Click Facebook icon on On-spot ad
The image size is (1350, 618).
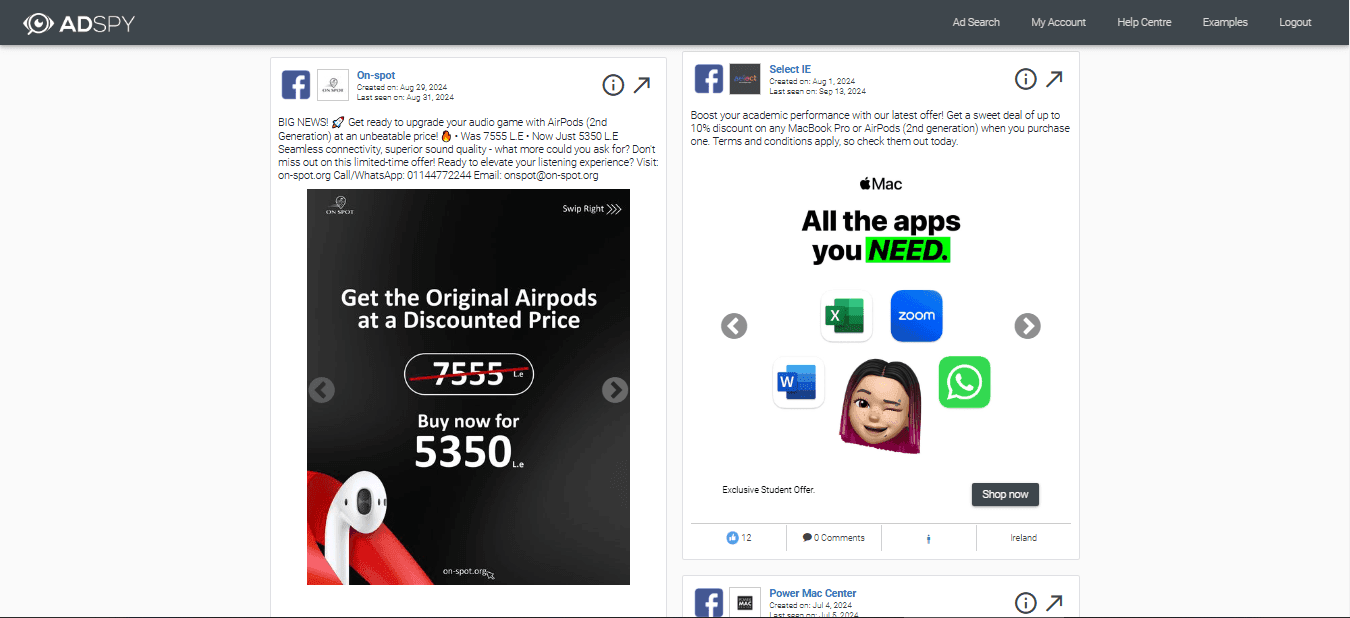click(296, 85)
